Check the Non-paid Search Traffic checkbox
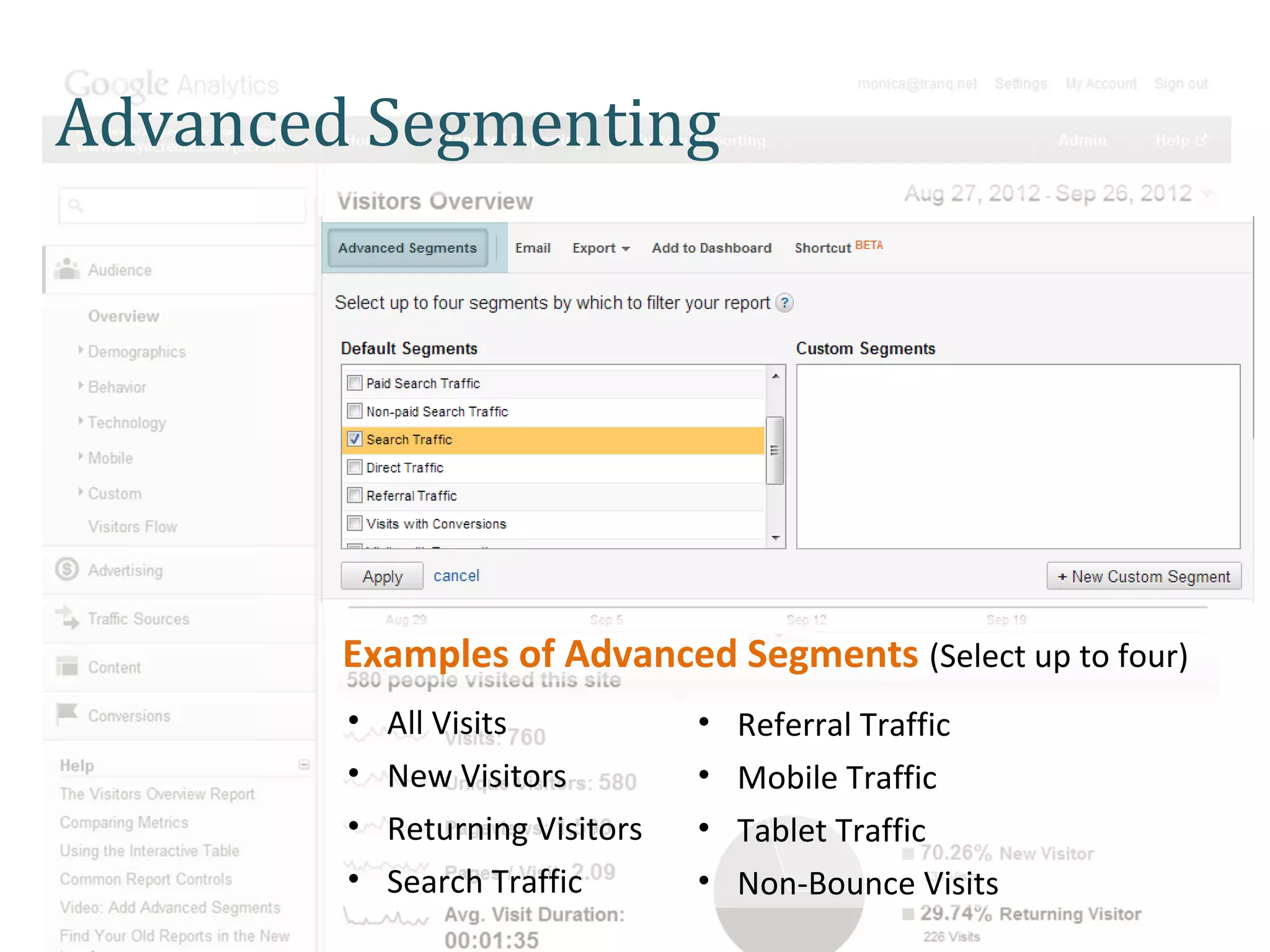Screen dimensions: 1270x952 (355, 411)
